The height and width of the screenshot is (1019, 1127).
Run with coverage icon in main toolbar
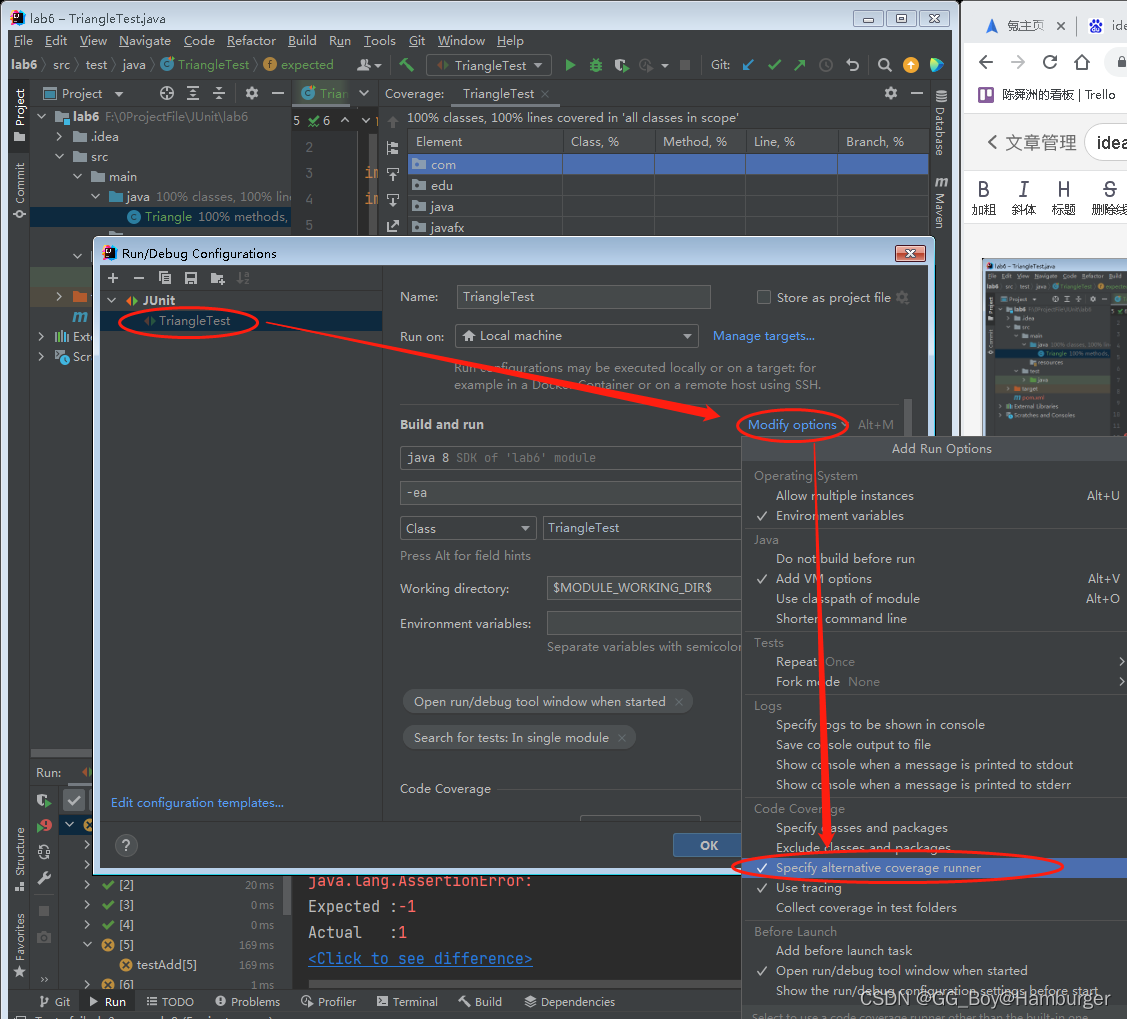point(621,65)
